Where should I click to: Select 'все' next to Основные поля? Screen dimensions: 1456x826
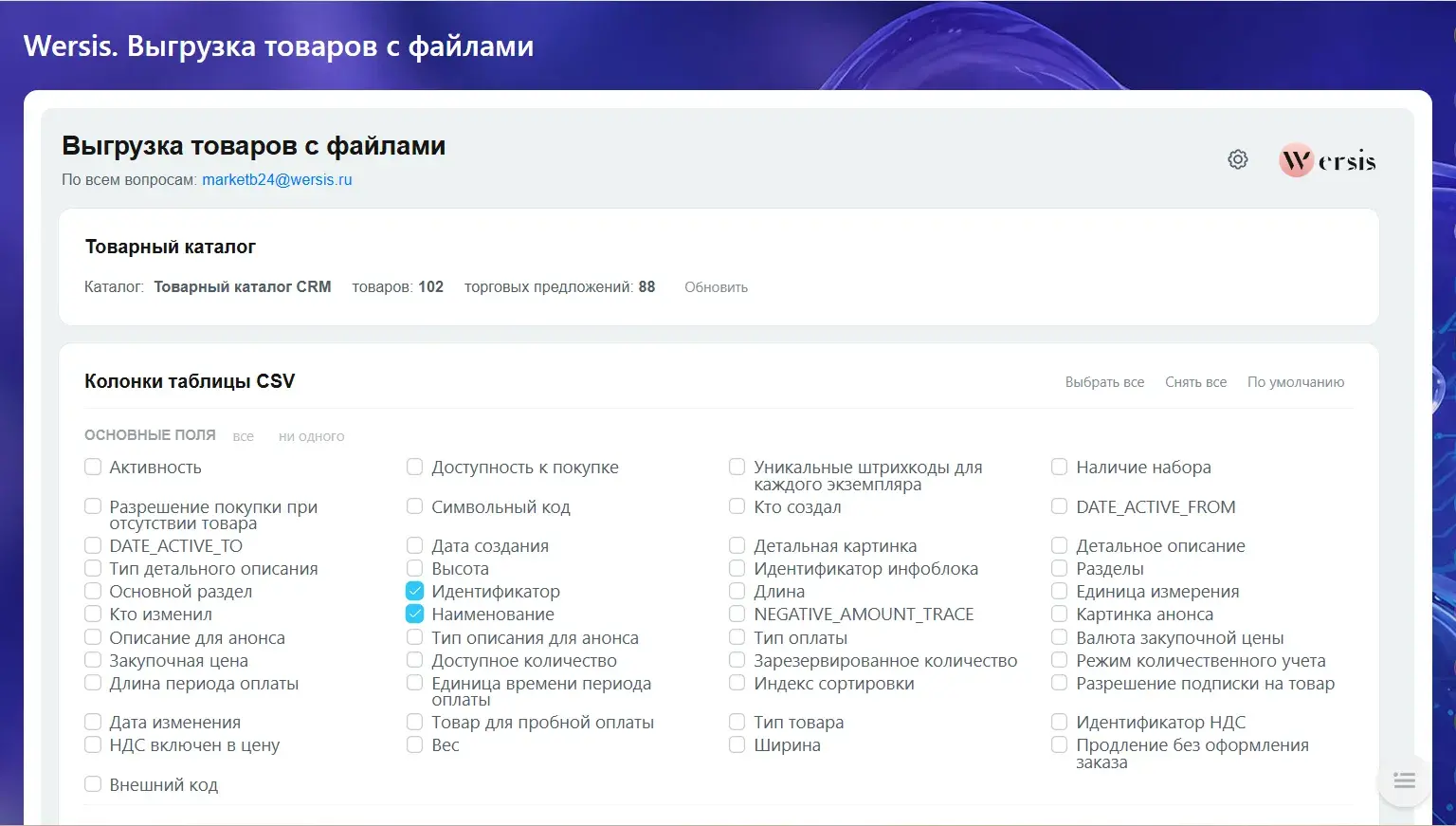click(244, 436)
